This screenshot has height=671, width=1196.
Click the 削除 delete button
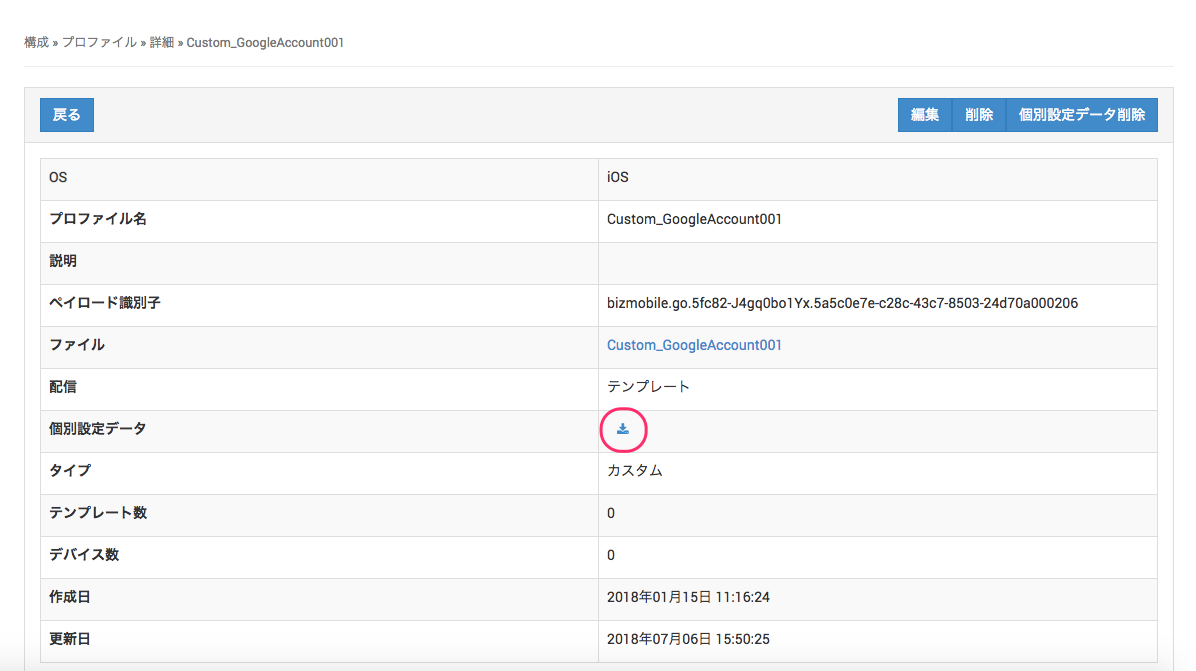tap(978, 115)
